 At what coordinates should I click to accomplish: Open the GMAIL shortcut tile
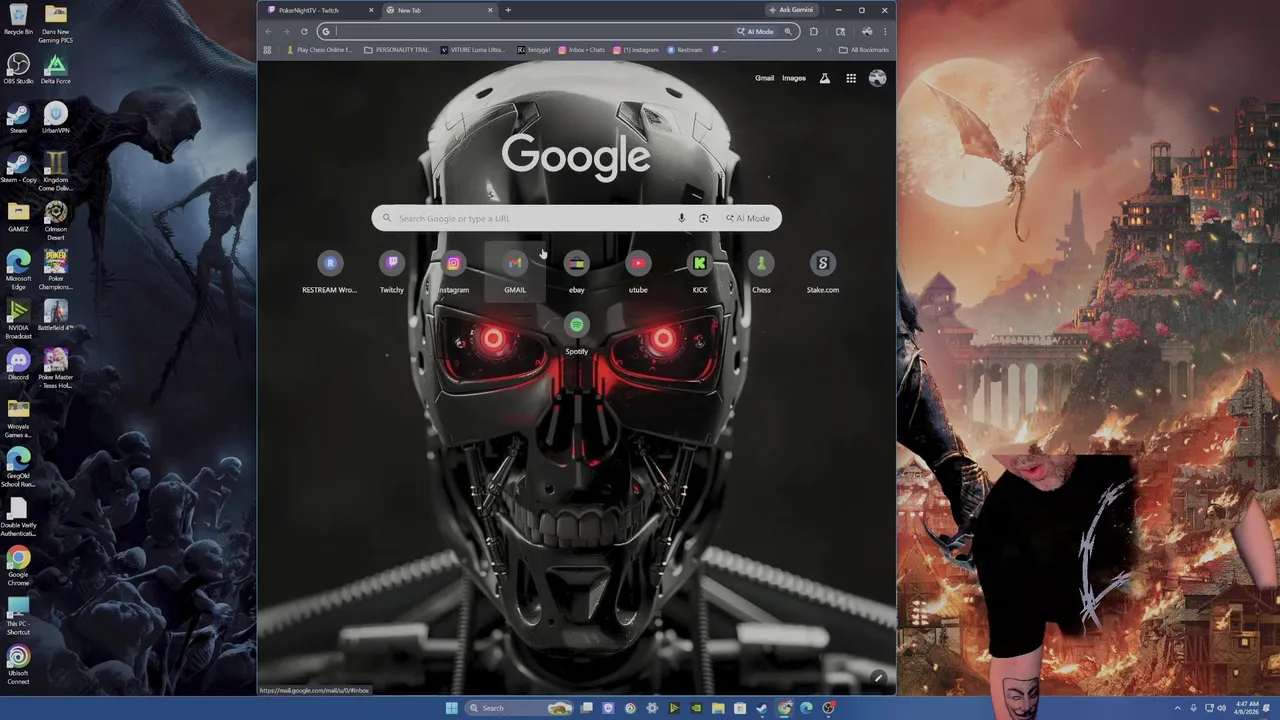515,272
